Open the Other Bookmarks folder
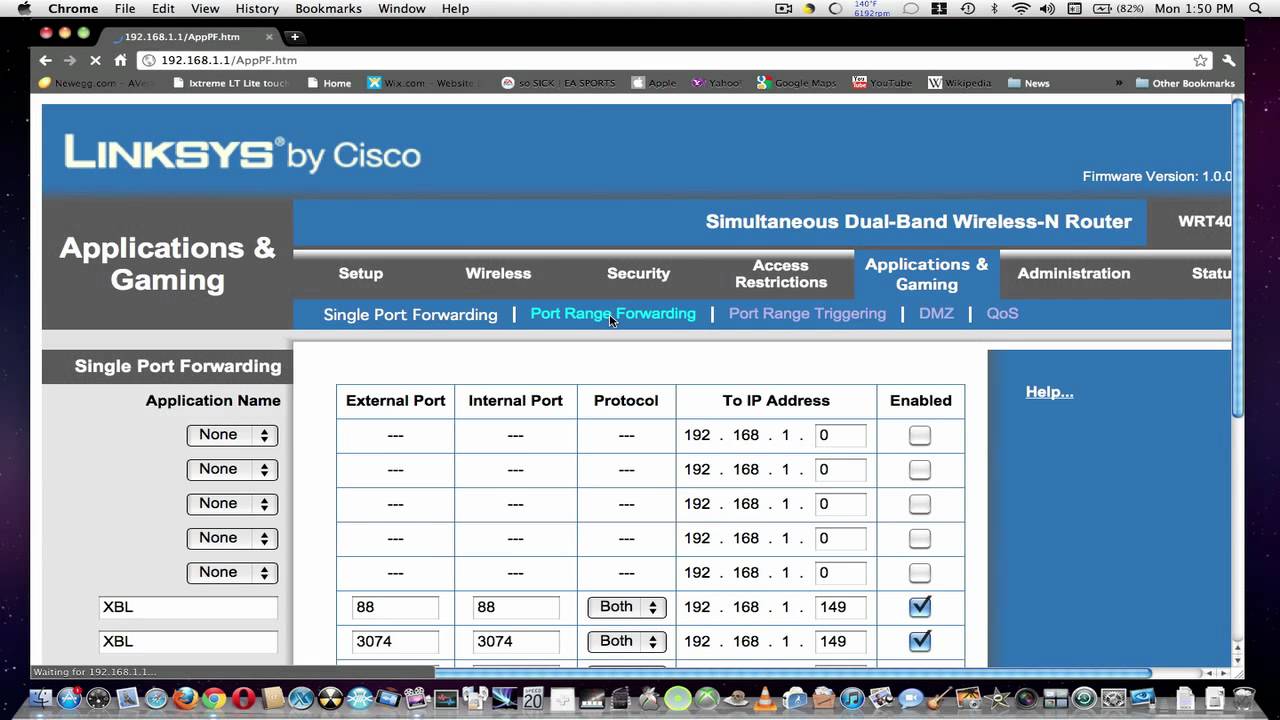The image size is (1280, 720). 1185,83
